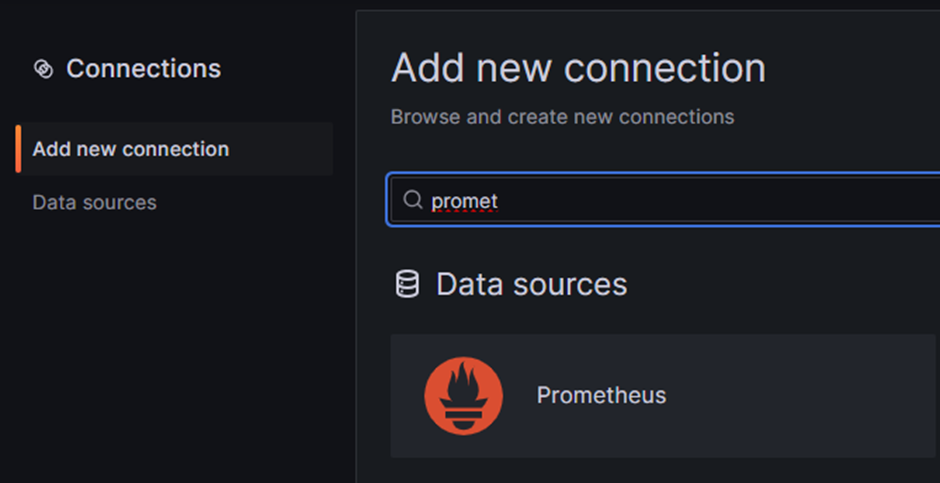Select the Prometheus data source label
The height and width of the screenshot is (483, 940).
[x=601, y=395]
